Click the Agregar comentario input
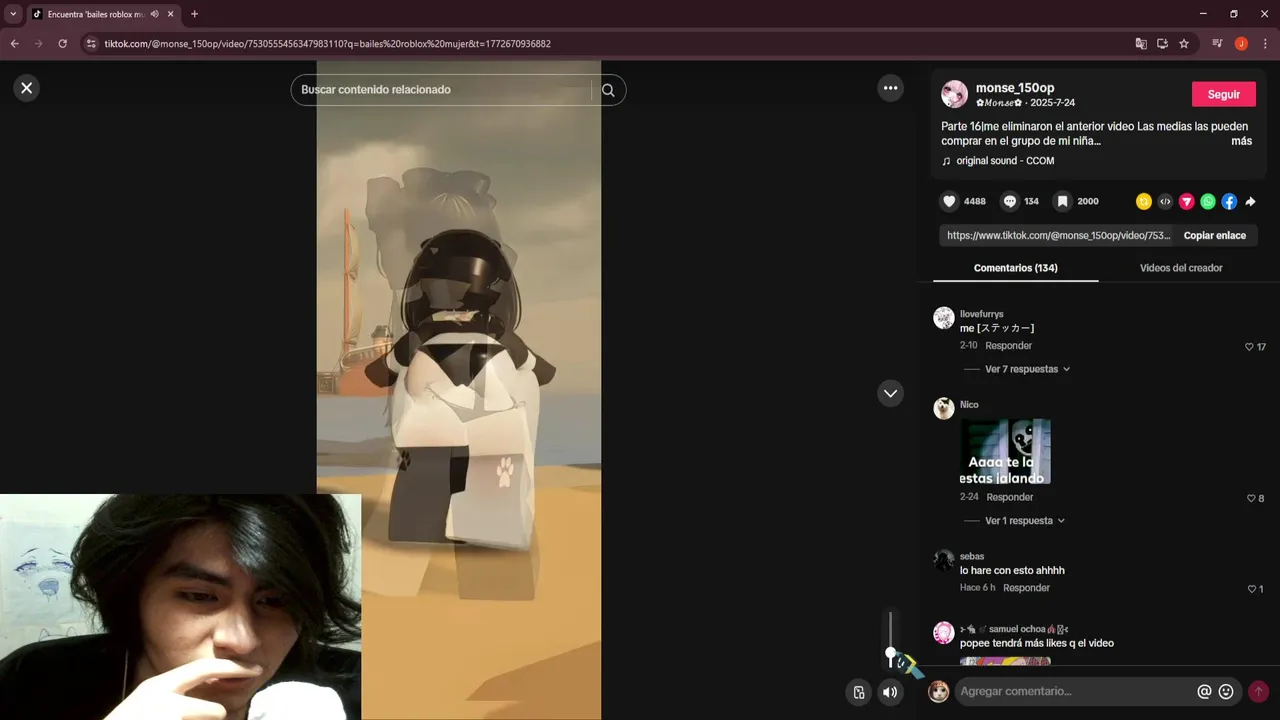The height and width of the screenshot is (720, 1280). (x=1075, y=691)
